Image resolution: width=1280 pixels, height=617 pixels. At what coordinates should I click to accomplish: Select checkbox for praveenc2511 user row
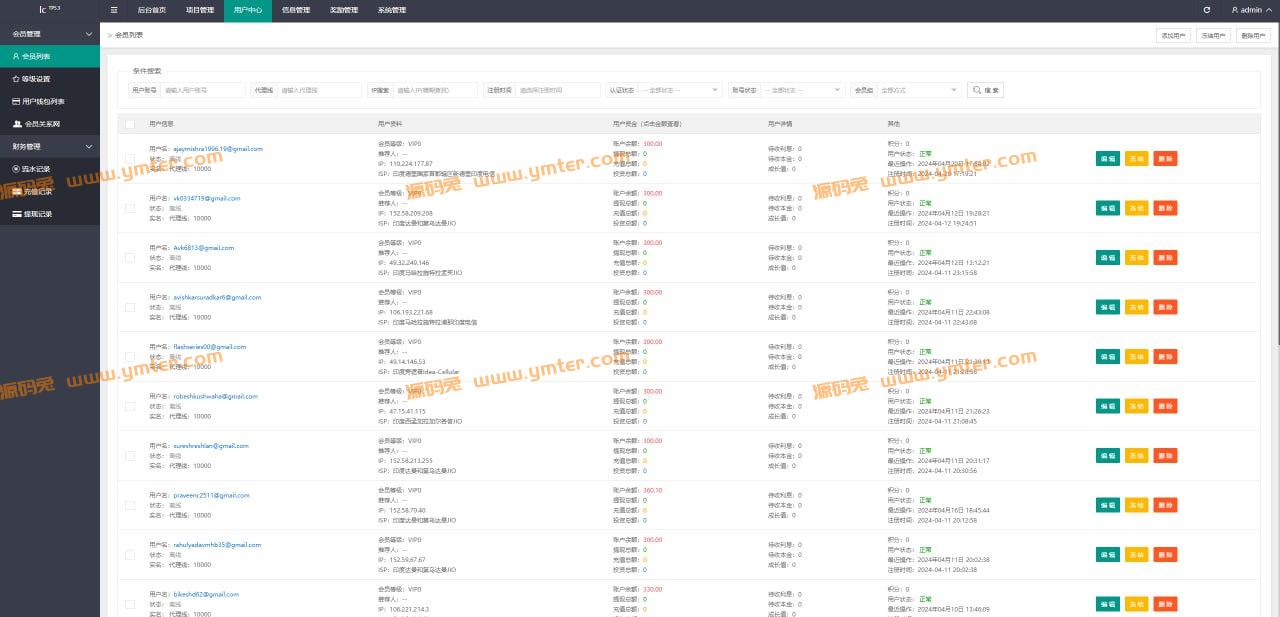(130, 505)
